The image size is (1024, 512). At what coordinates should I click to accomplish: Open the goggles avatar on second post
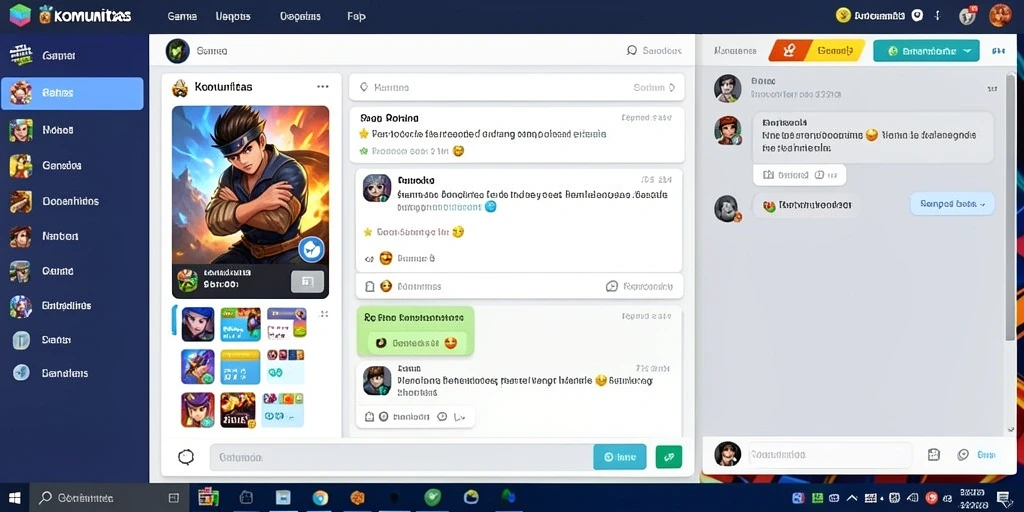pos(377,188)
